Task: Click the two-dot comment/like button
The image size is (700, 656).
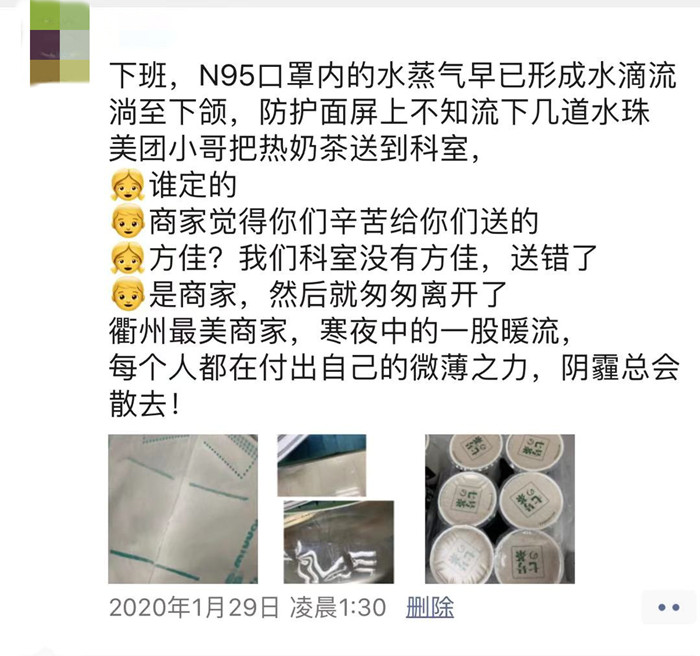Action: [669, 607]
